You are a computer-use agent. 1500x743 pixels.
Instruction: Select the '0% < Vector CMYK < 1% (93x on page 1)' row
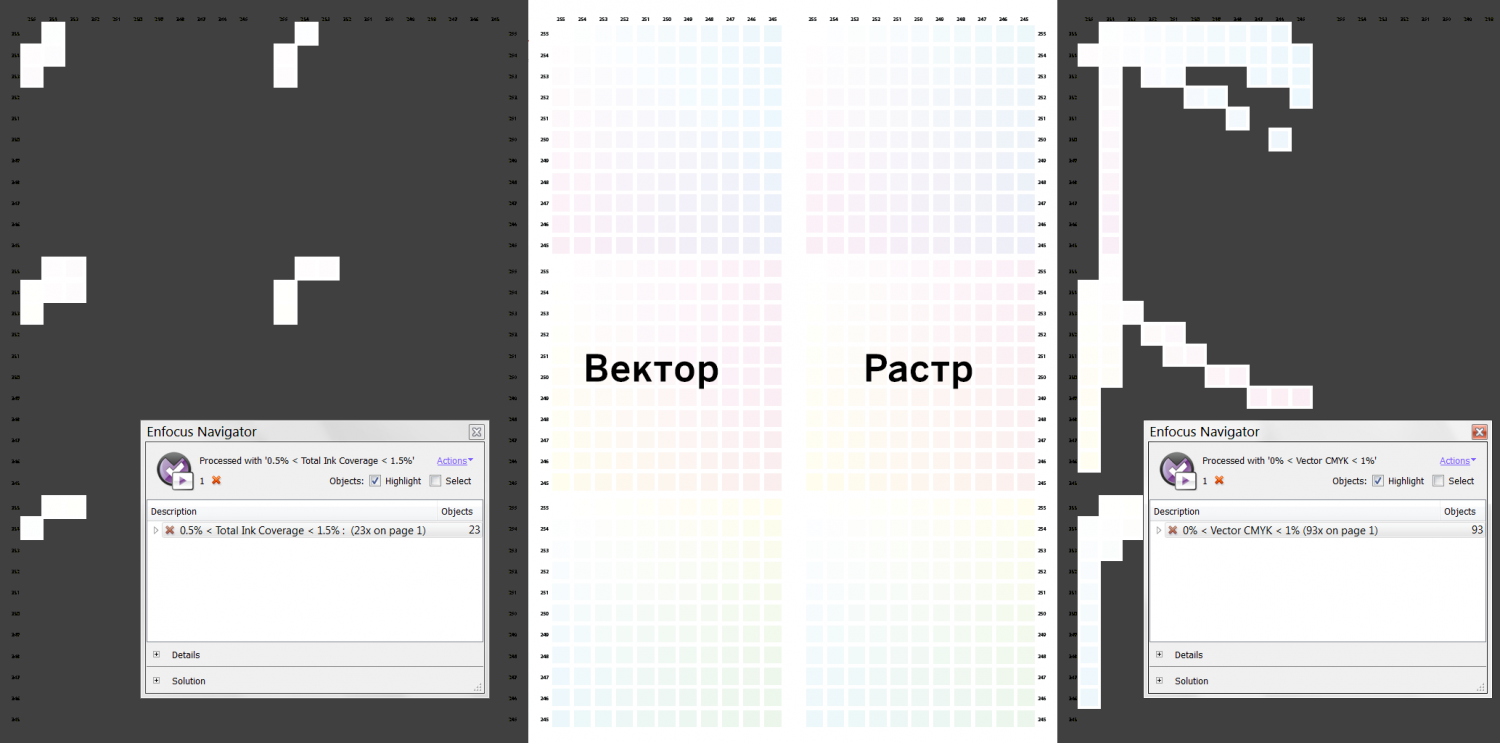(1317, 530)
